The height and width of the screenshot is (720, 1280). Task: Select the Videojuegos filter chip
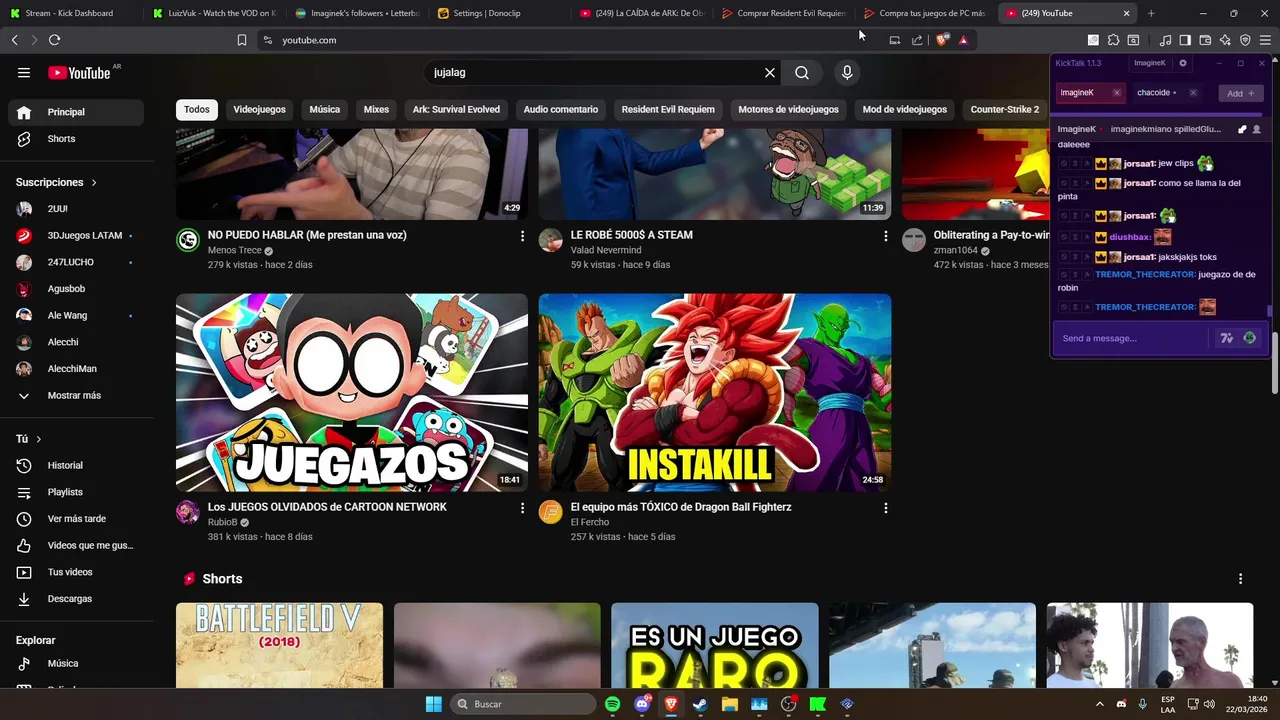(x=259, y=110)
